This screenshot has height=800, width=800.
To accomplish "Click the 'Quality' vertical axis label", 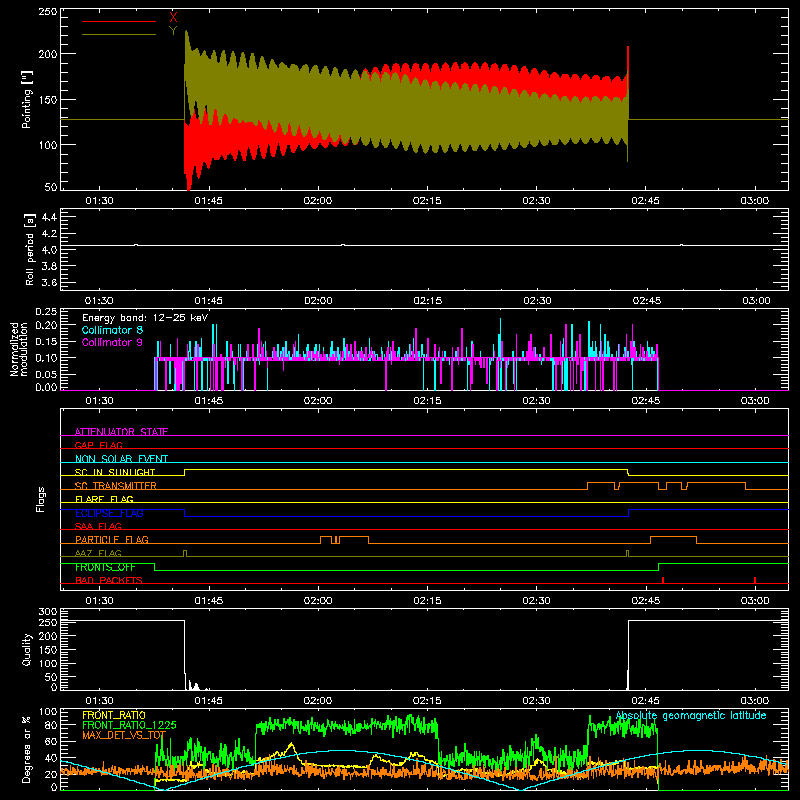I will [x=27, y=649].
